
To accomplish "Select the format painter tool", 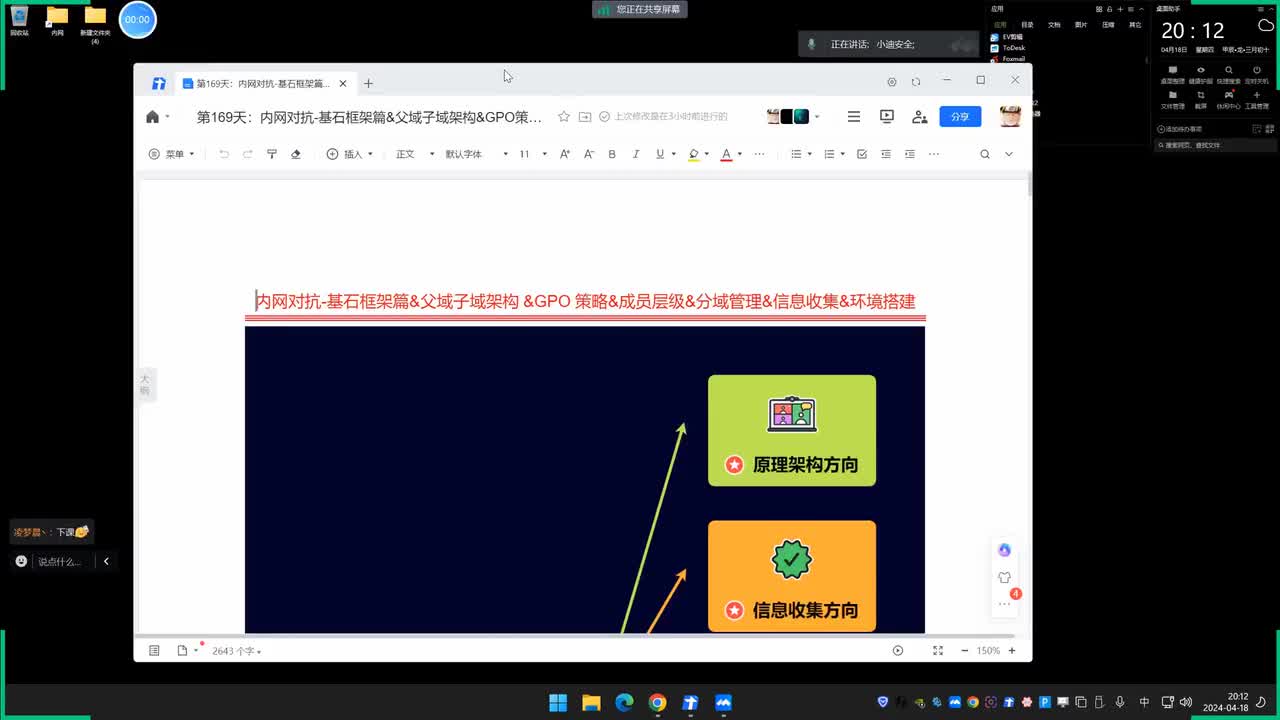I will pyautogui.click(x=271, y=154).
